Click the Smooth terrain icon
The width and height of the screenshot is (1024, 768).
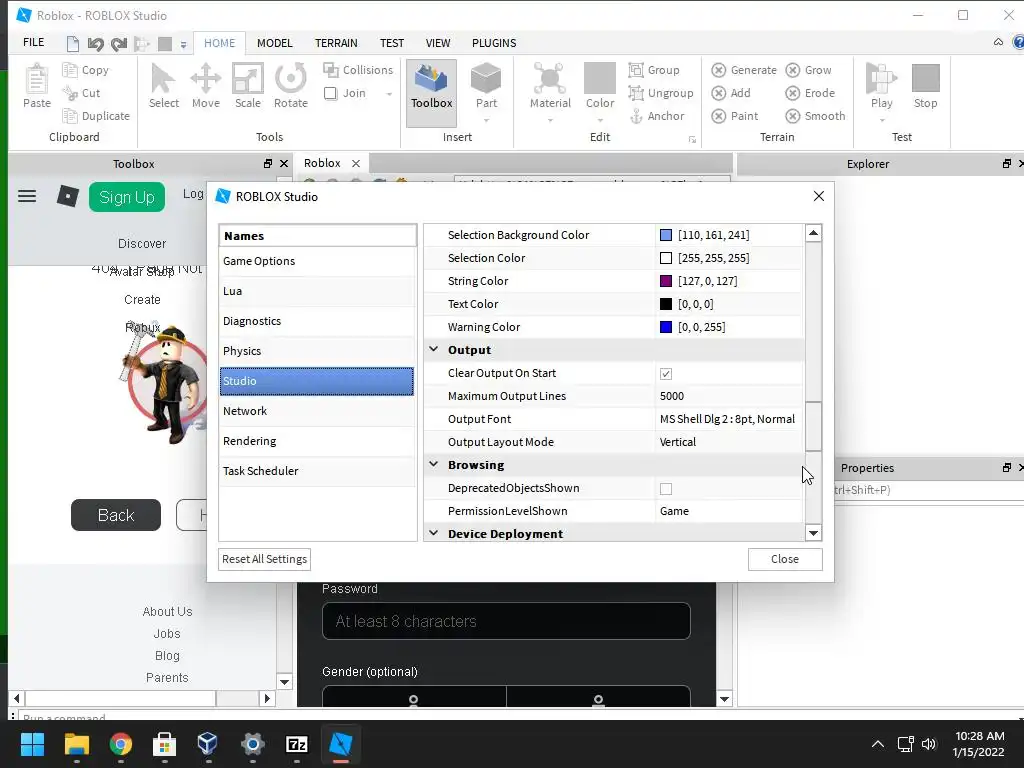click(793, 116)
